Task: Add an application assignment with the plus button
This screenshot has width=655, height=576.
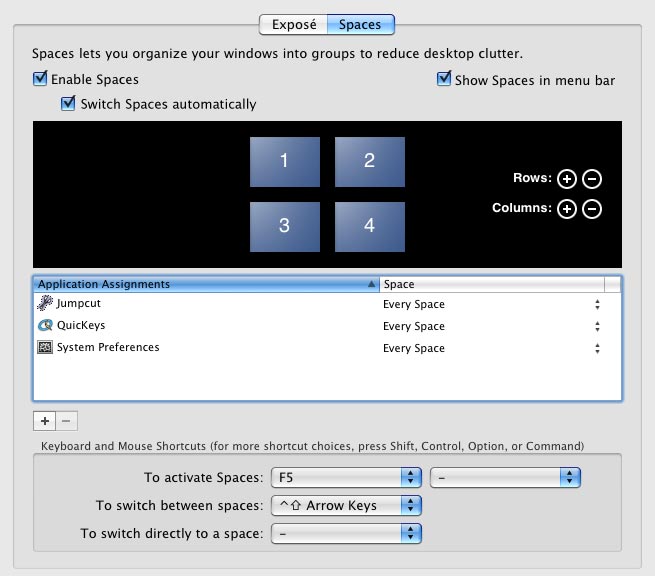Action: point(44,421)
